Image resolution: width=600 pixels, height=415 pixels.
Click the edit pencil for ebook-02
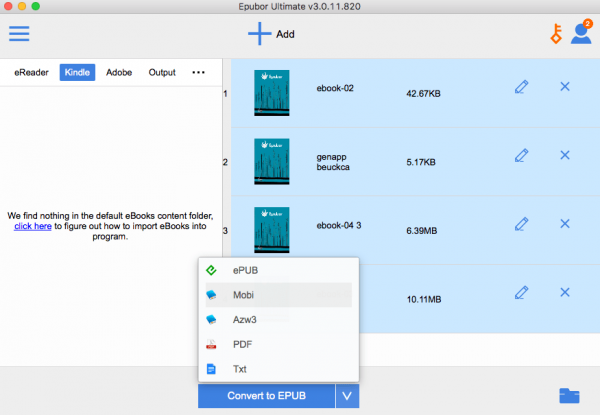coord(521,87)
